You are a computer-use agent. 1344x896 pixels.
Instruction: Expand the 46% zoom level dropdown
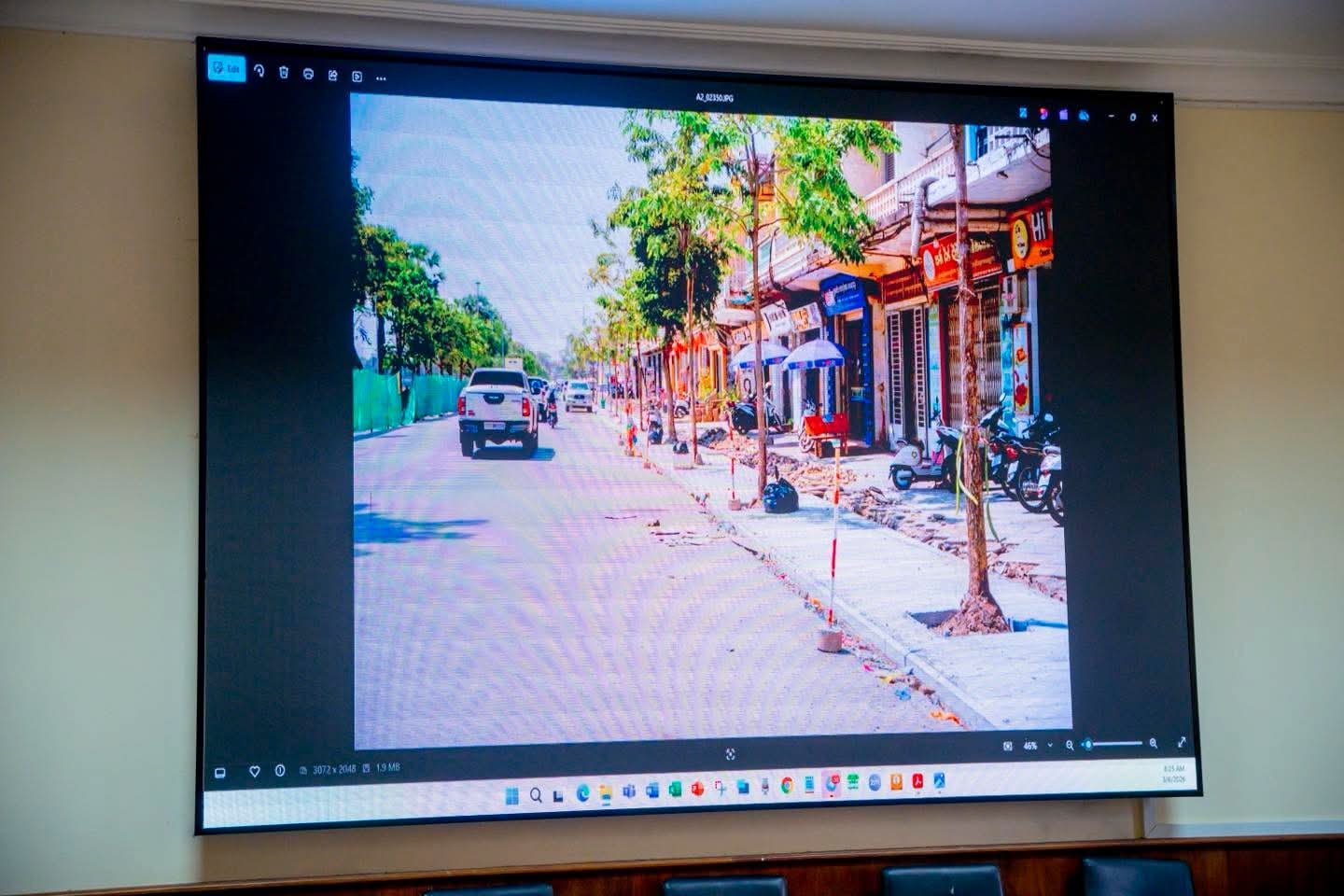coord(1051,746)
